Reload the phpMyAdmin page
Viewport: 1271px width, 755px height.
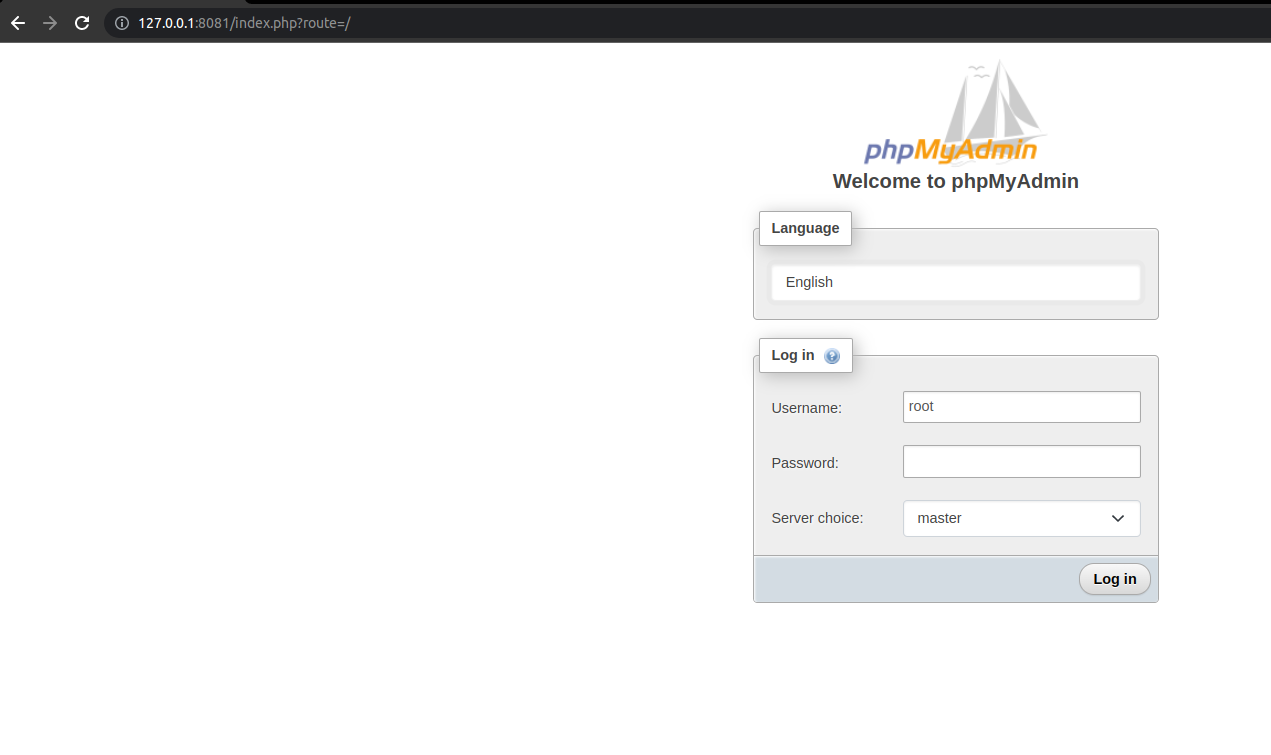[x=82, y=23]
